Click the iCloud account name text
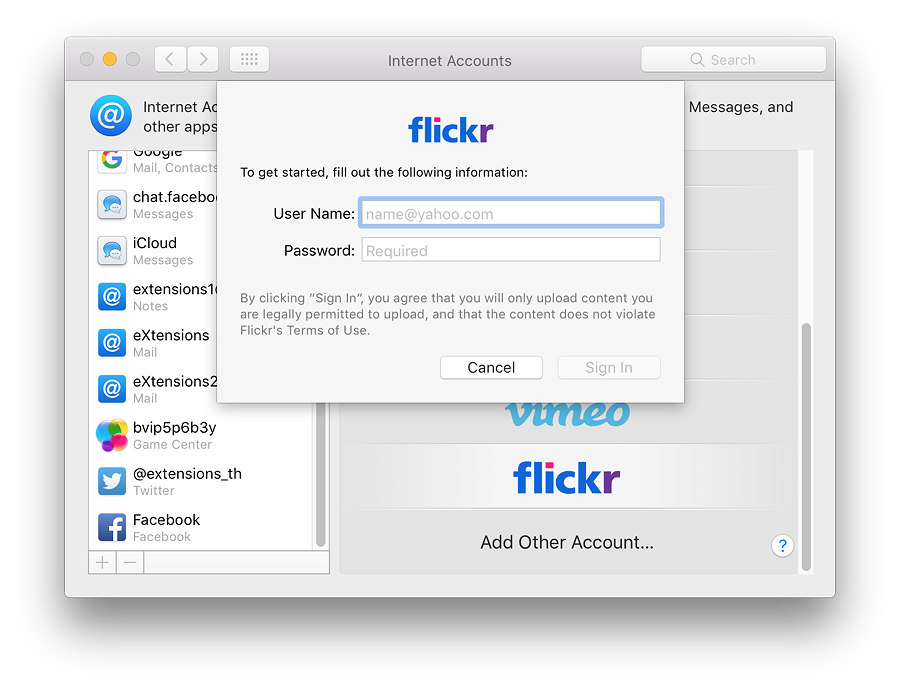Screen dimensions: 900x690 [155, 243]
